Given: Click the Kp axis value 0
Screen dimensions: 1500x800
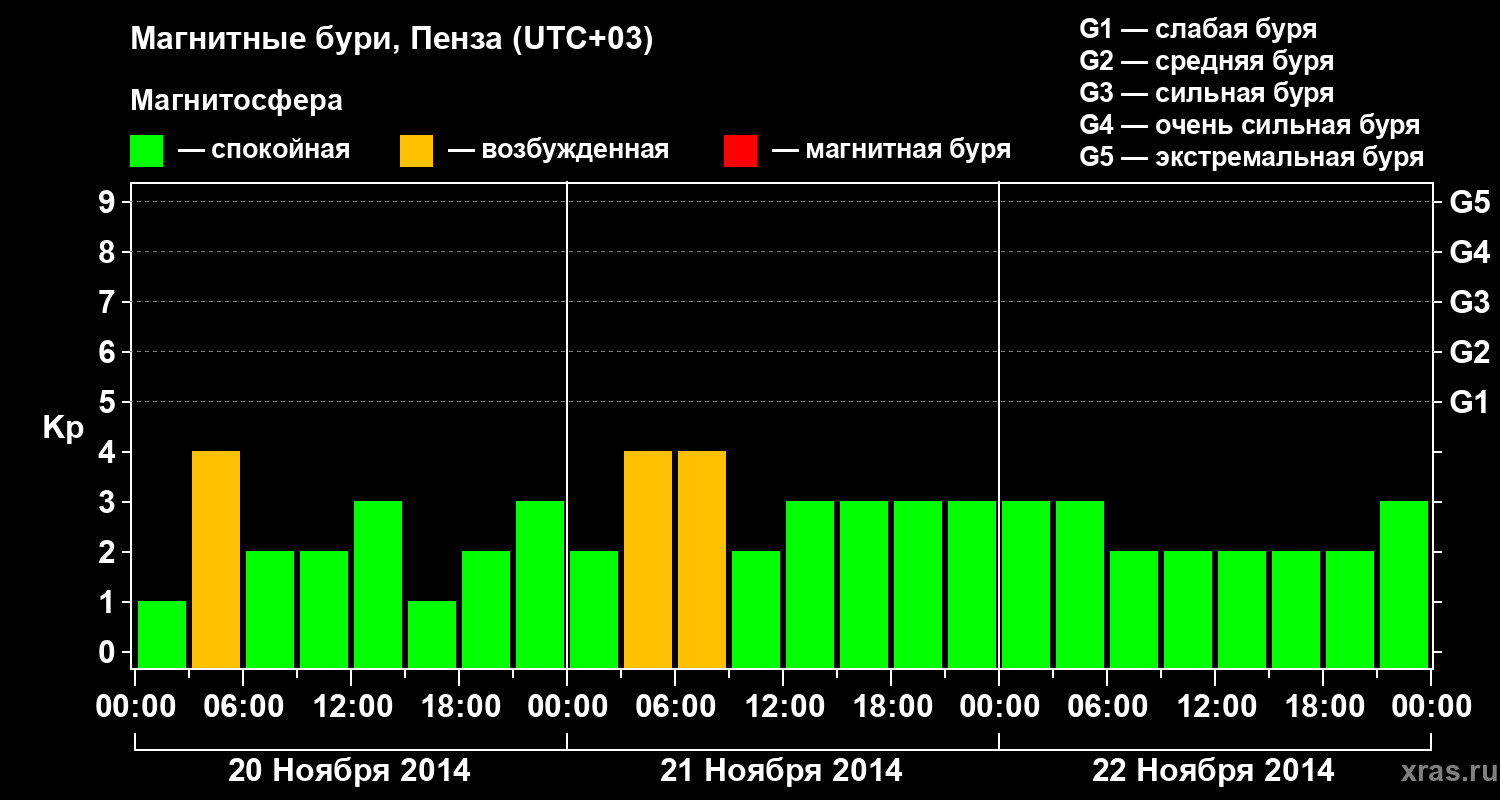Looking at the screenshot, I should coord(109,652).
